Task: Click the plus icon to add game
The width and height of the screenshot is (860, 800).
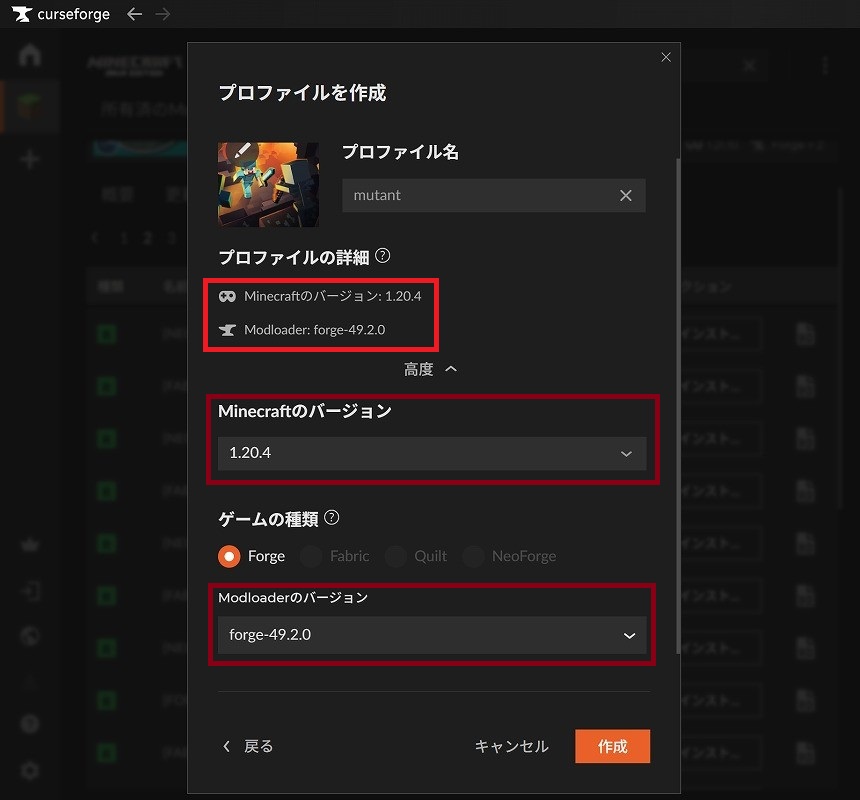Action: [x=30, y=159]
